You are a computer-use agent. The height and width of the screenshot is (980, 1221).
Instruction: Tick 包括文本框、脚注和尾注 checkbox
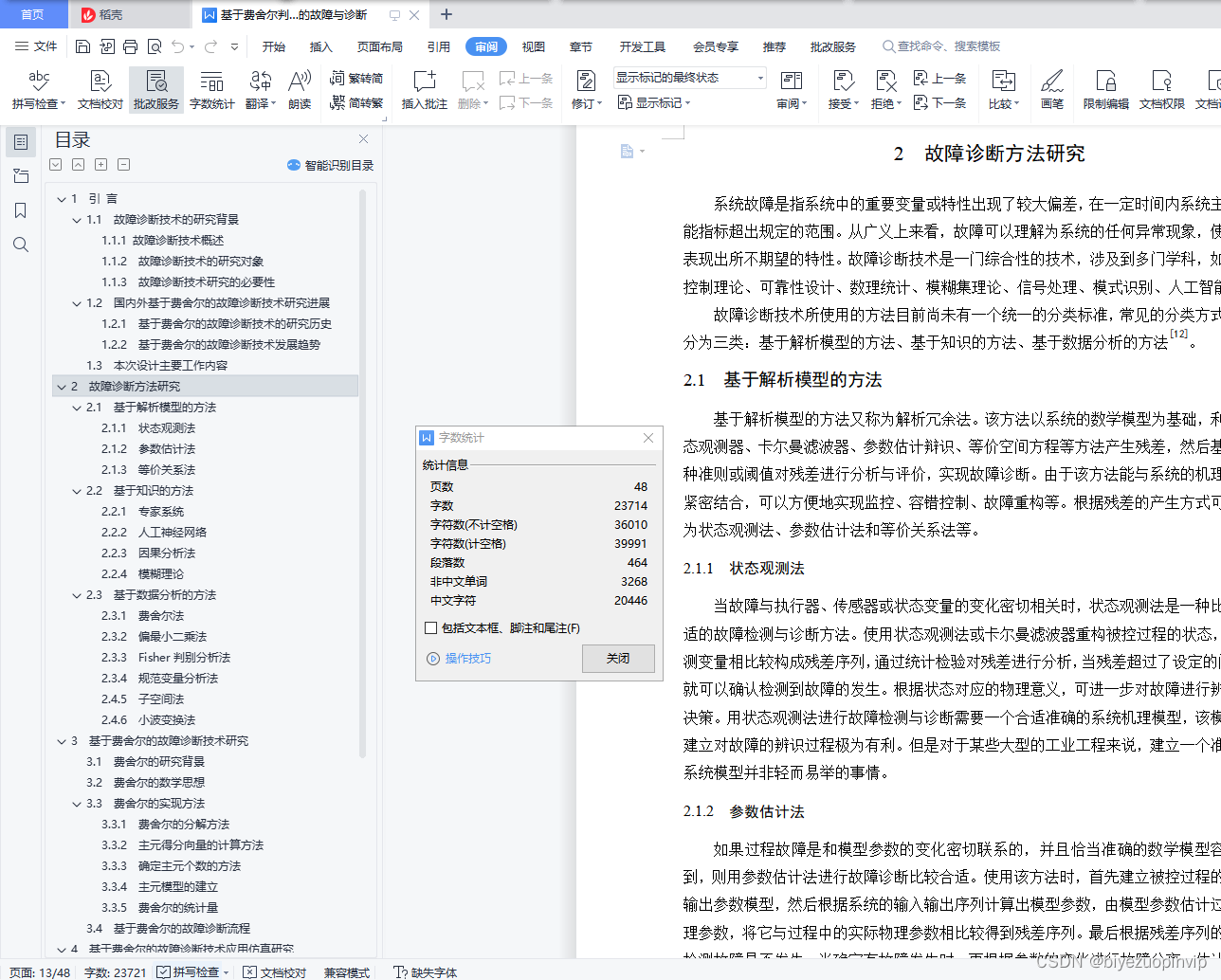point(431,627)
